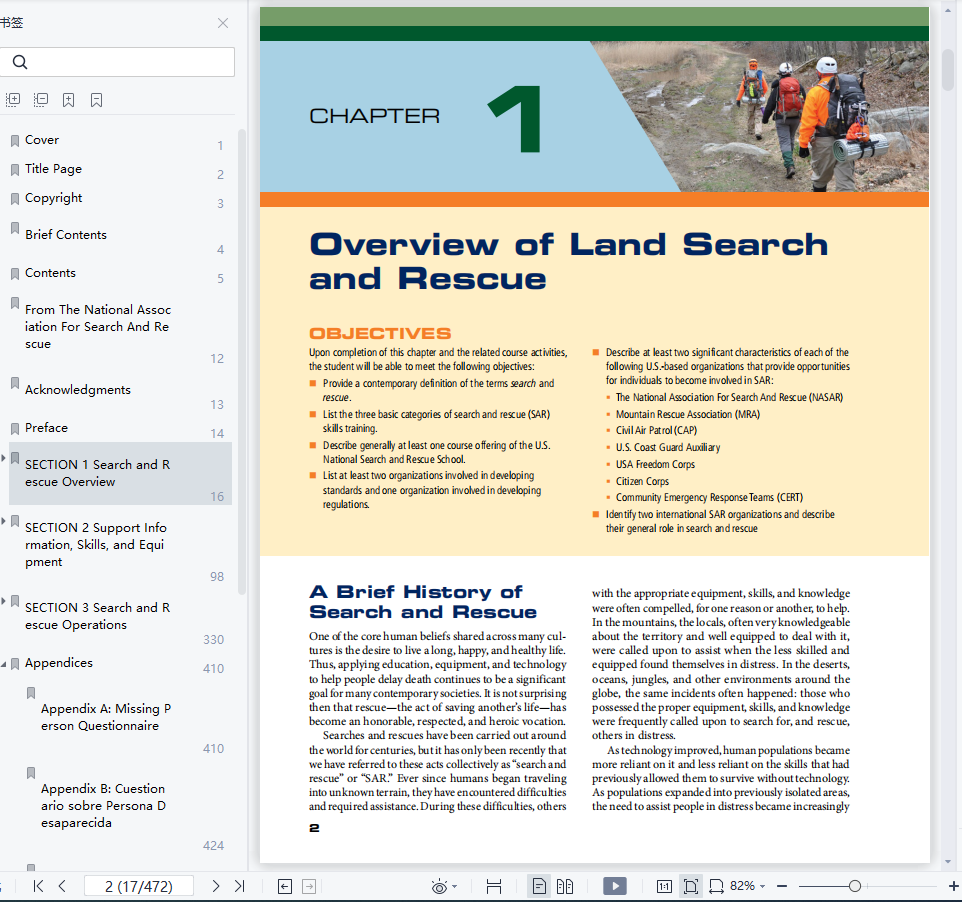Open the Cover bookmark
This screenshot has height=902, width=962.
coord(42,140)
